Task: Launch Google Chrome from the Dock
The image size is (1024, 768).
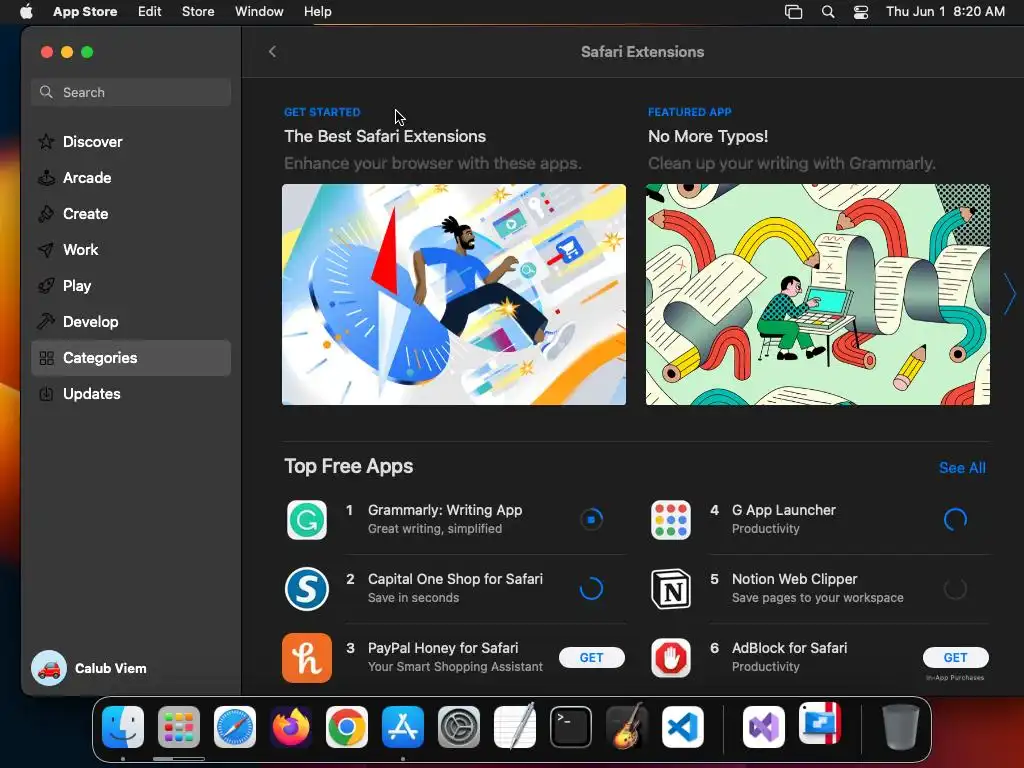Action: coord(347,727)
